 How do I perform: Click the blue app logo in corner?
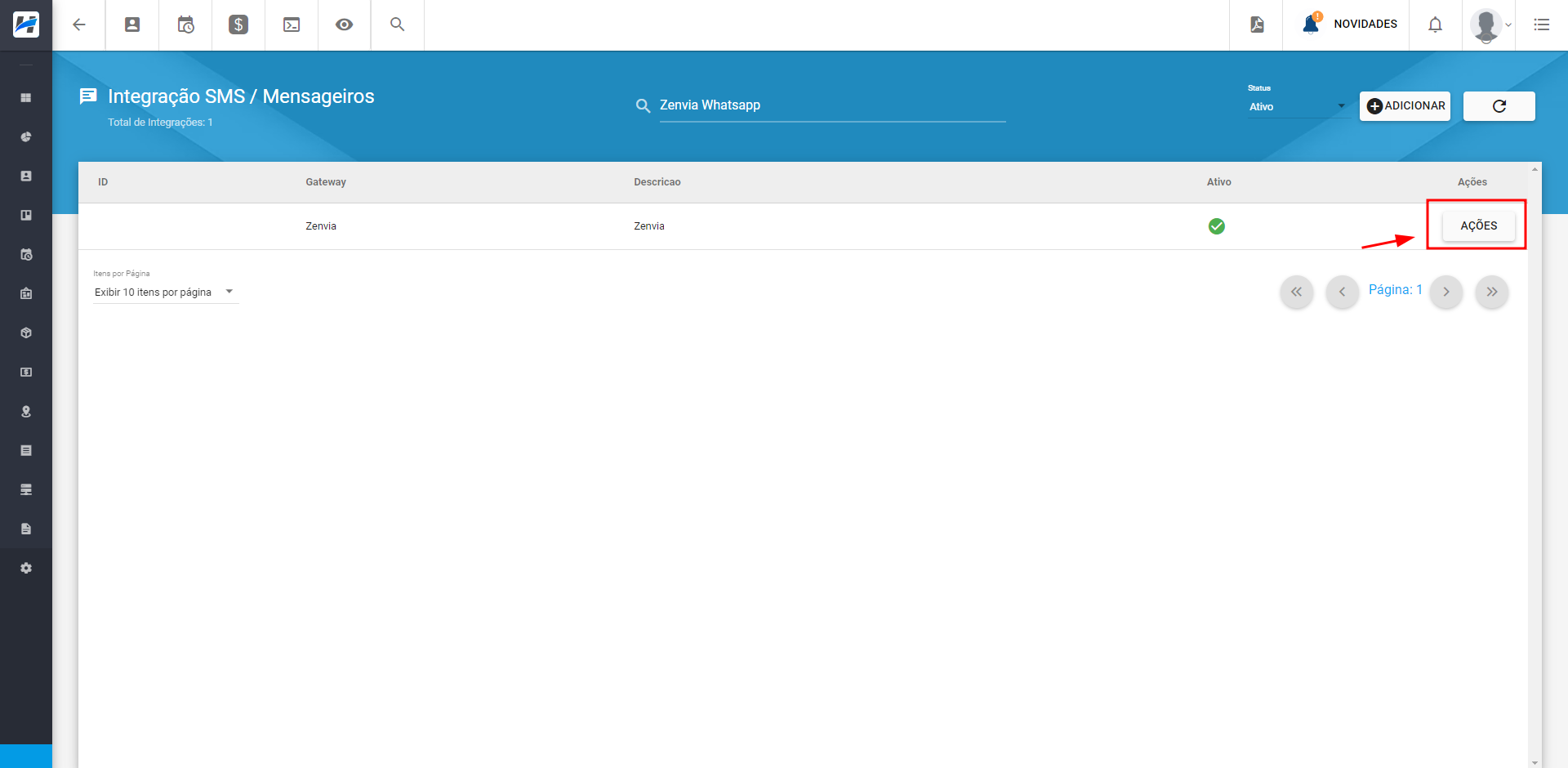(26, 25)
